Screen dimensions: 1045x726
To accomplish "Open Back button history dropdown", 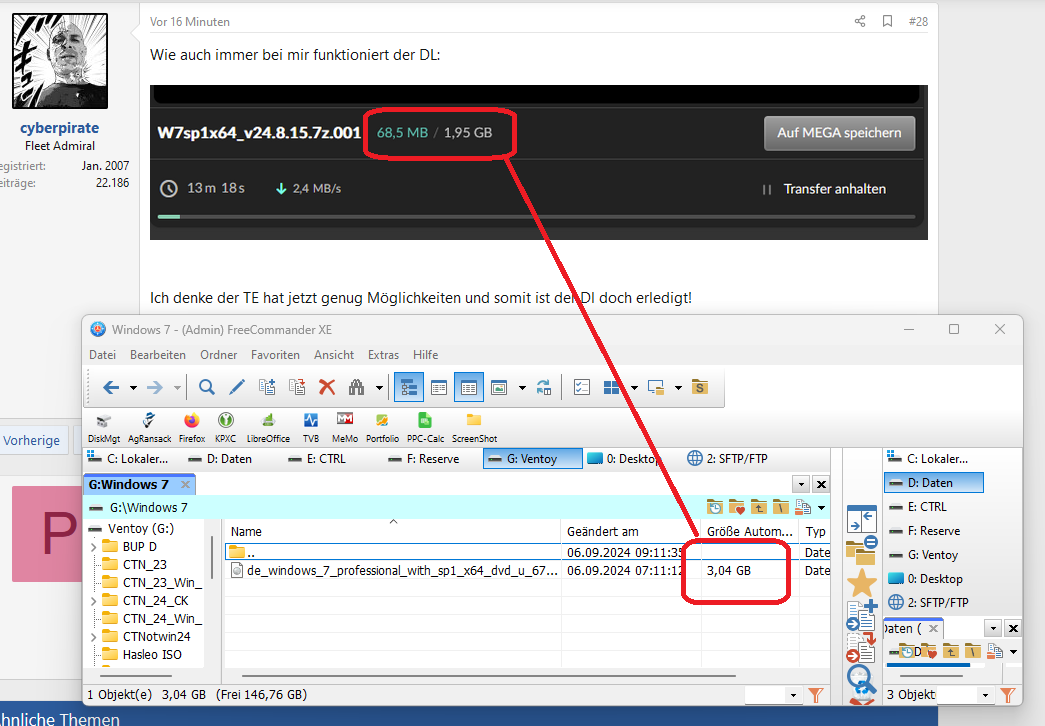I will (133, 387).
